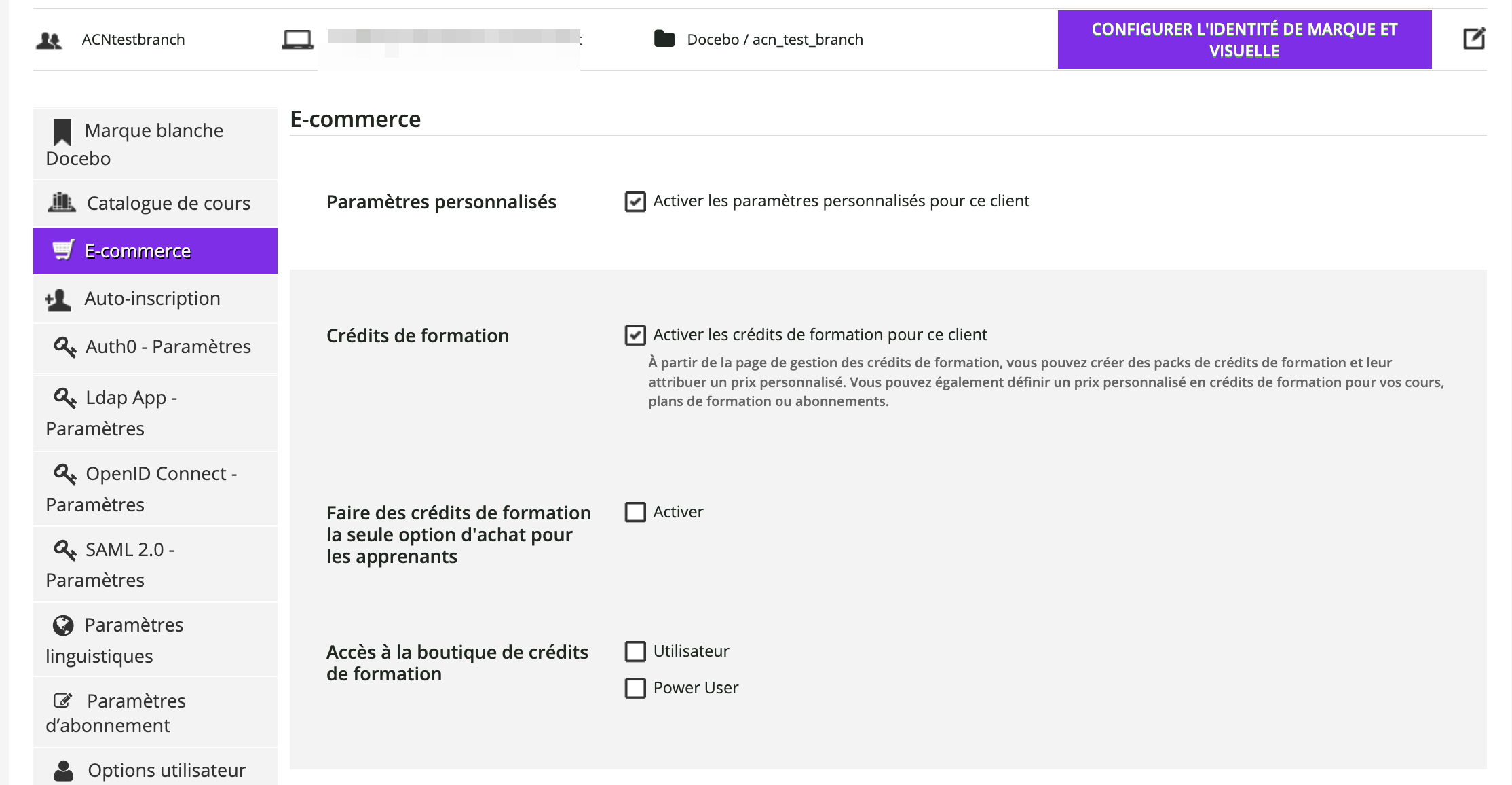Image resolution: width=1512 pixels, height=785 pixels.
Task: Click the add-user icon for Auto-inscription
Action: click(x=58, y=299)
